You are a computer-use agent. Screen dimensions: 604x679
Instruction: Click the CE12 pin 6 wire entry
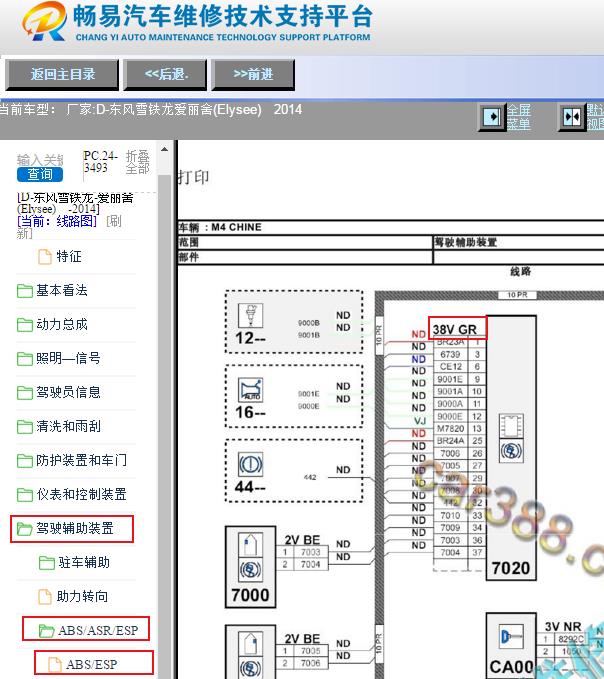(x=459, y=367)
